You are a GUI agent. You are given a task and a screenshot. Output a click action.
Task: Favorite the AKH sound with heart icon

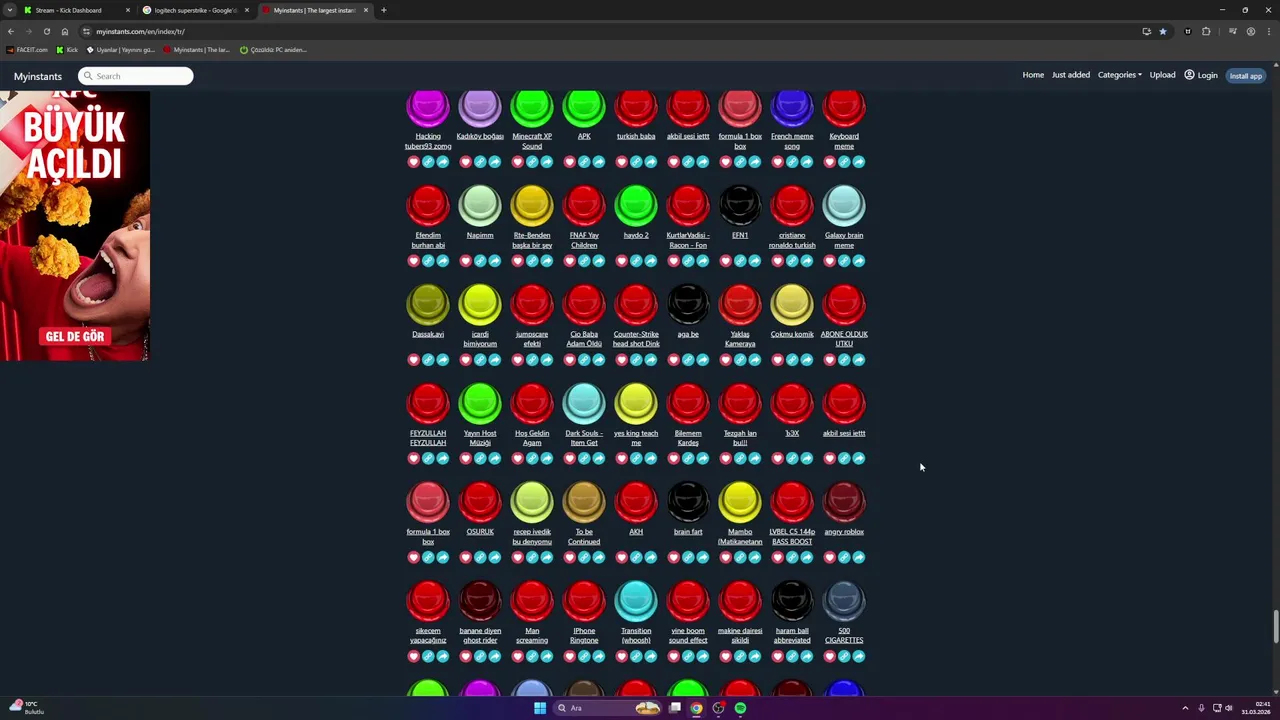(621, 558)
